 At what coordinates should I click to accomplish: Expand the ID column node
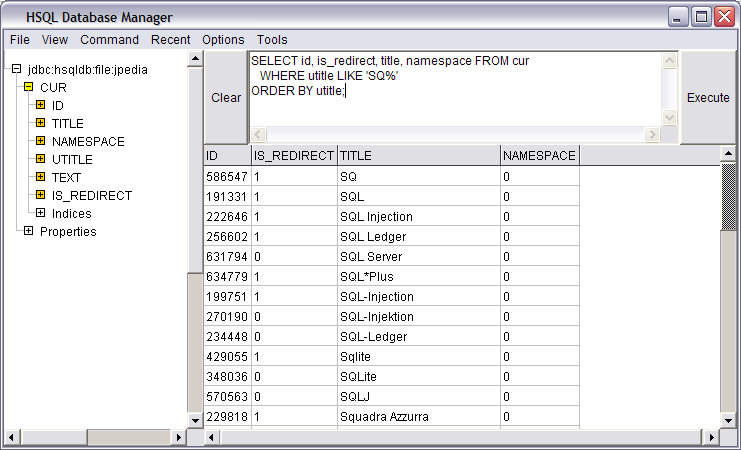[x=41, y=105]
